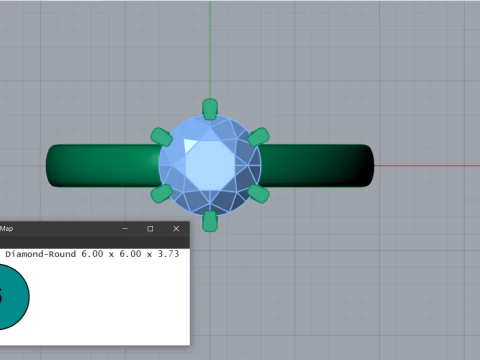This screenshot has height=360, width=480.
Task: Select the Diamond-Round 6.00 x 6.00 x 3.73 label
Action: point(92,254)
